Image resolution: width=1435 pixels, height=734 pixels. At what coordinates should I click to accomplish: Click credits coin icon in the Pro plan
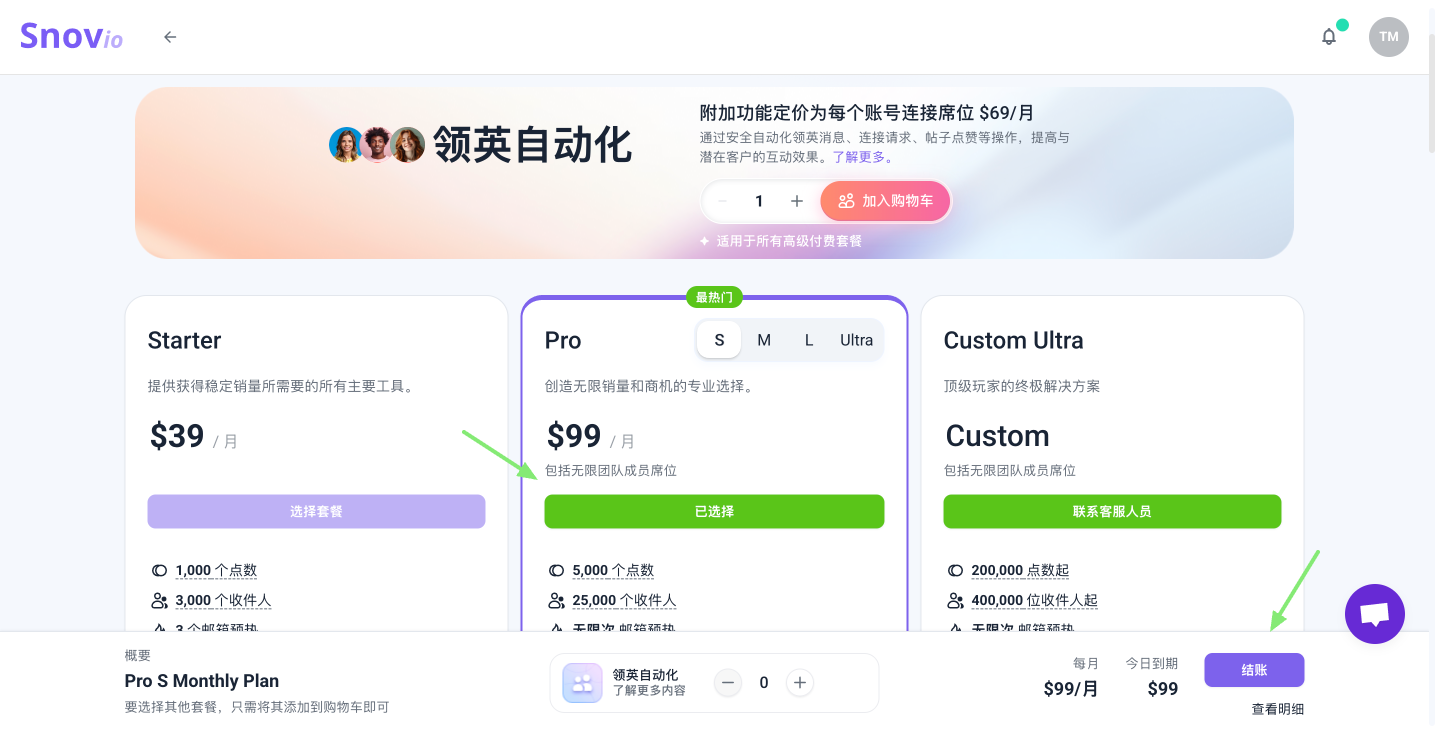coord(556,570)
